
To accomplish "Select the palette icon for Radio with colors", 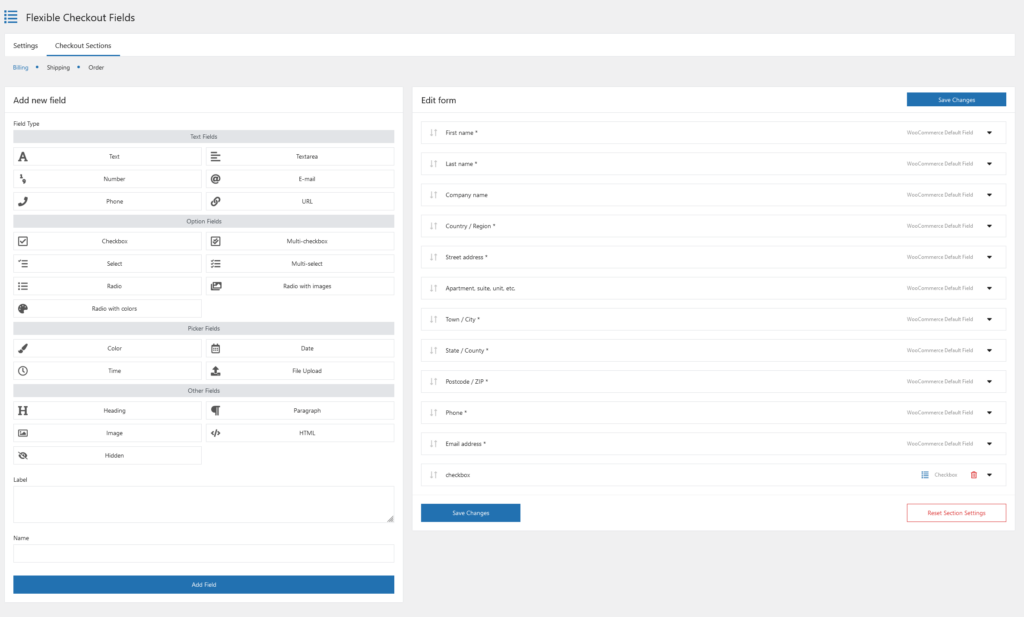I will click(x=23, y=307).
